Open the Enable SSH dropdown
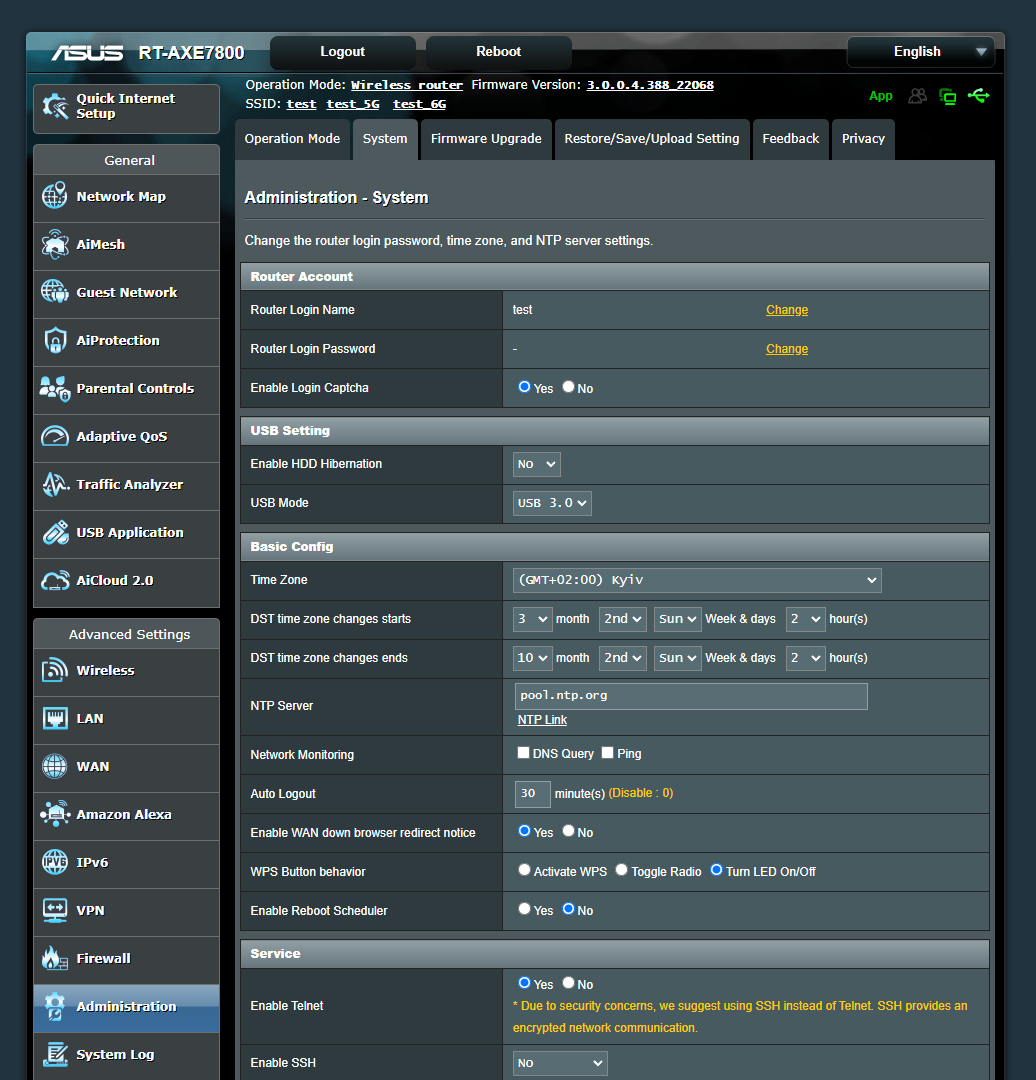 pos(560,1063)
